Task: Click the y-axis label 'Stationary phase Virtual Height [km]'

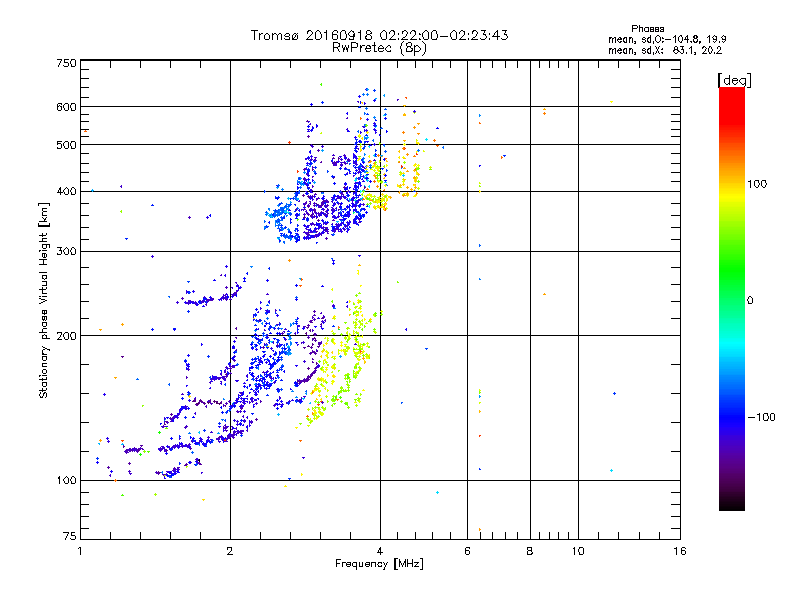Action: pyautogui.click(x=44, y=300)
